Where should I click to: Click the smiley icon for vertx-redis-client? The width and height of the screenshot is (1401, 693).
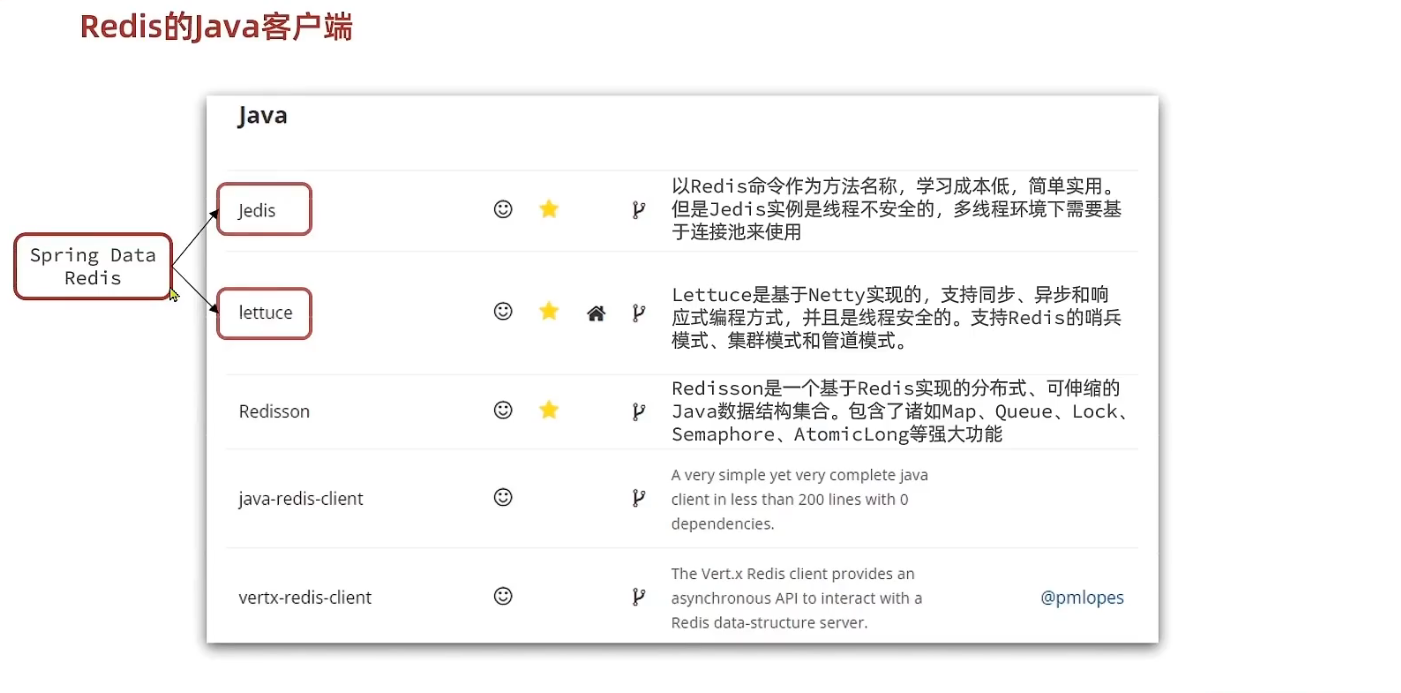coord(503,596)
